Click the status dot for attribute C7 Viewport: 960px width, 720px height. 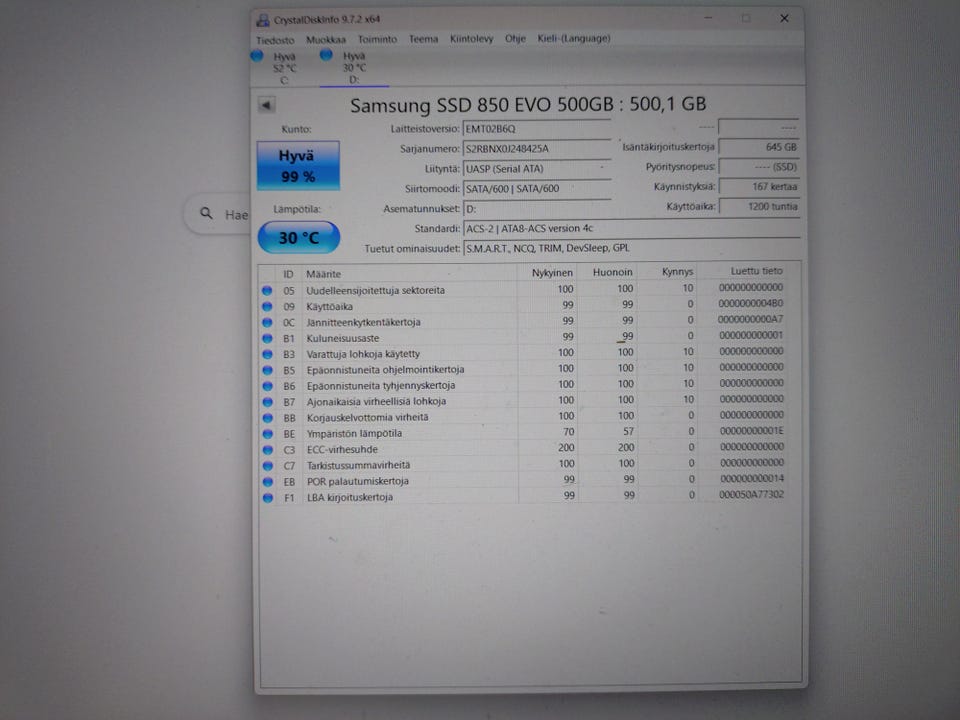(268, 466)
